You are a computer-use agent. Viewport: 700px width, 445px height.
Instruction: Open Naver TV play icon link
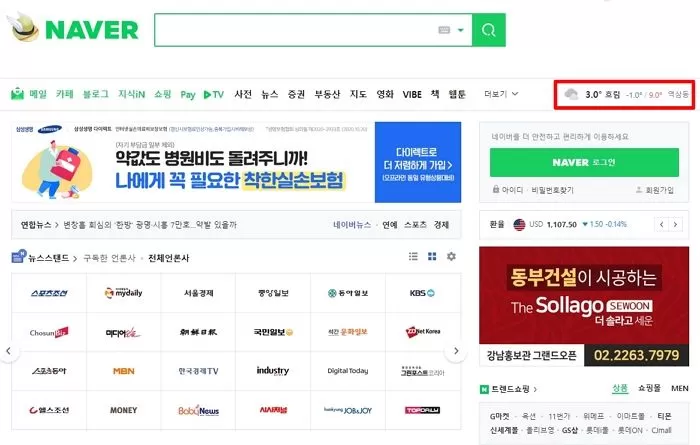pyautogui.click(x=213, y=94)
